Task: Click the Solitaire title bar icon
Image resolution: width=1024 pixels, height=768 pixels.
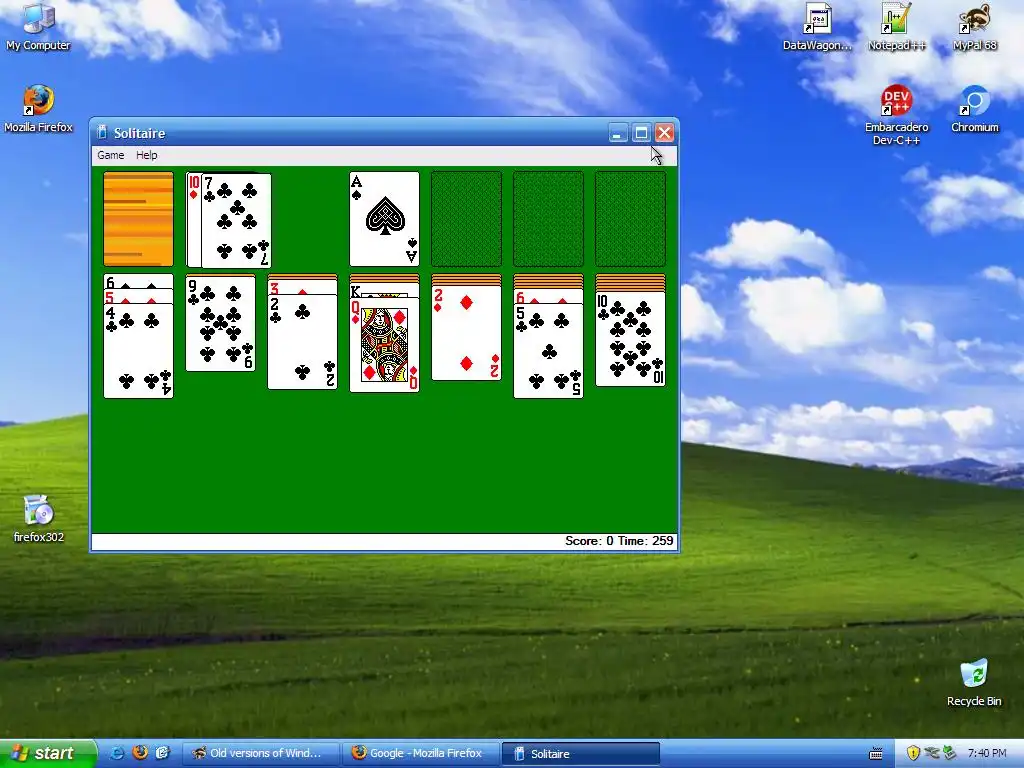Action: [102, 133]
